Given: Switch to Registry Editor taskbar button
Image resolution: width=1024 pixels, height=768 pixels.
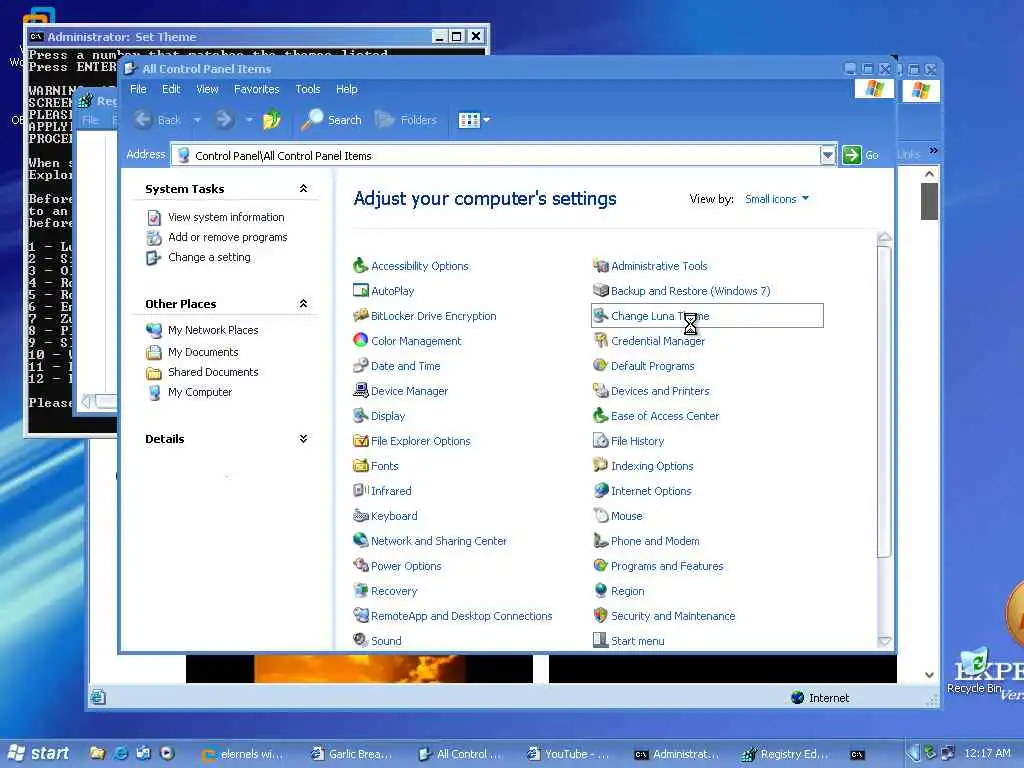Looking at the screenshot, I should point(786,754).
